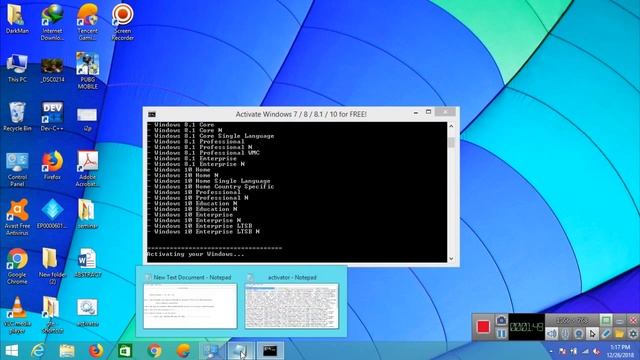Click "Windows 8.1 Core Single Language" line
This screenshot has width=640, height=360.
pyautogui.click(x=211, y=136)
